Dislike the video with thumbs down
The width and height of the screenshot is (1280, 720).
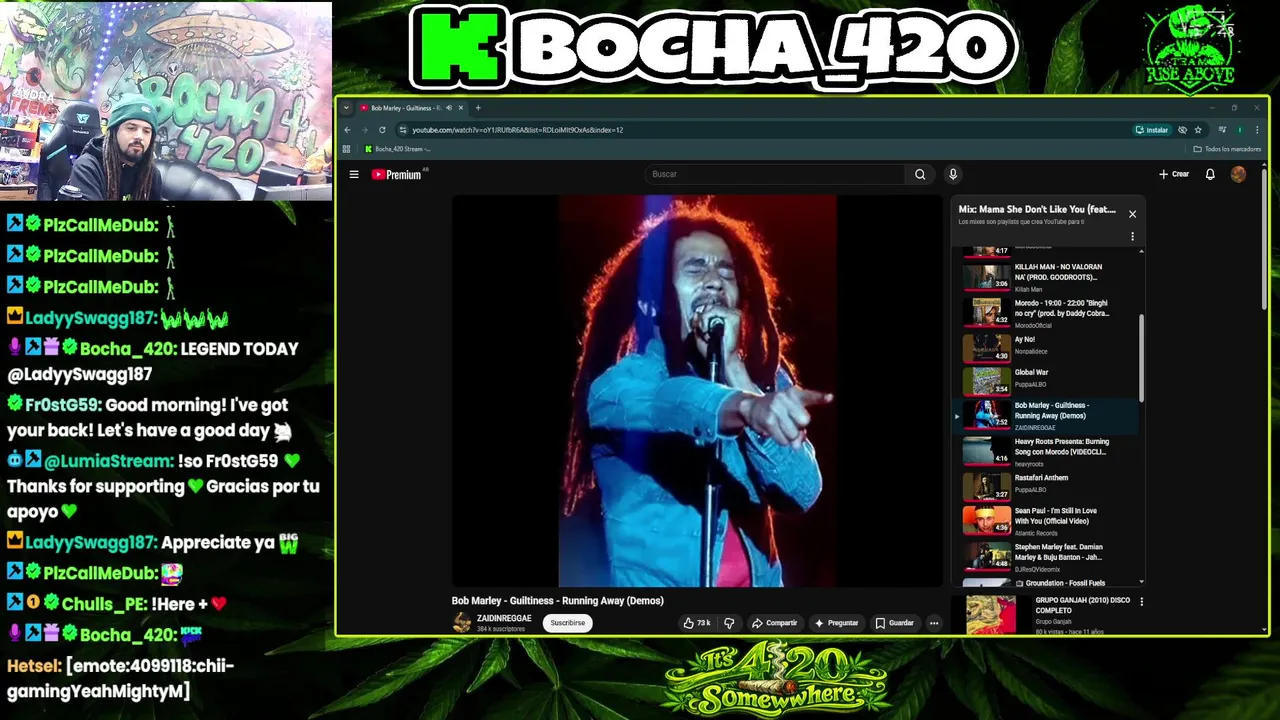tap(729, 623)
